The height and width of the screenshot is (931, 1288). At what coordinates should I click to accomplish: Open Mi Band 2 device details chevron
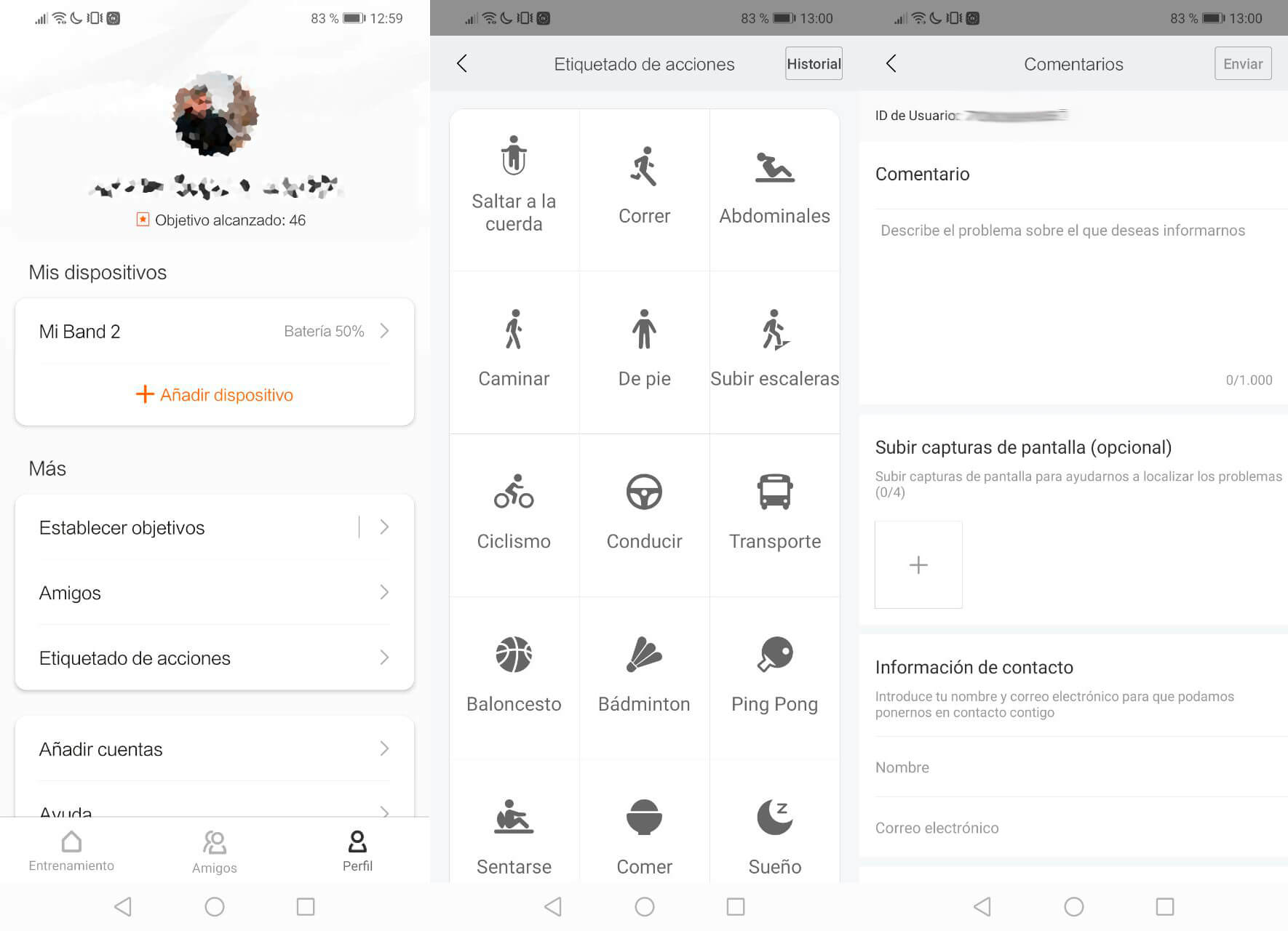(384, 331)
